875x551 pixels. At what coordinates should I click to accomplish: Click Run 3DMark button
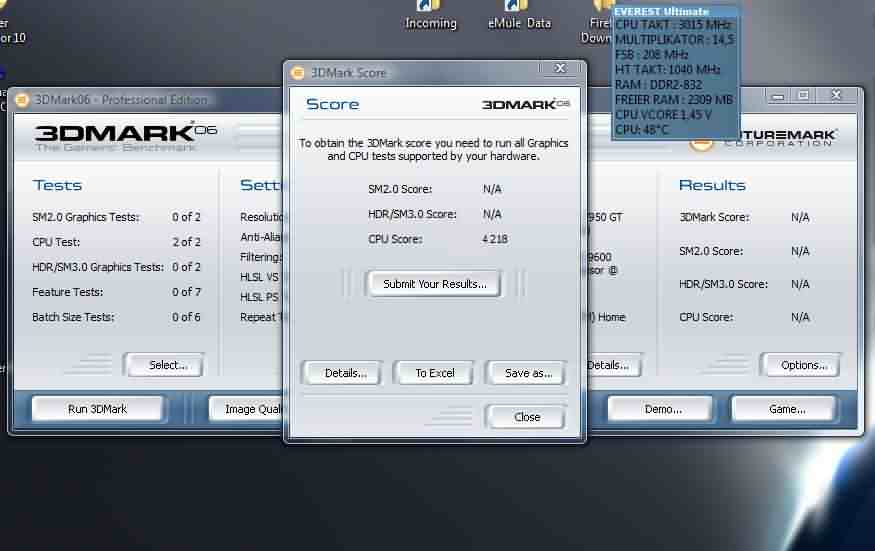coord(98,409)
